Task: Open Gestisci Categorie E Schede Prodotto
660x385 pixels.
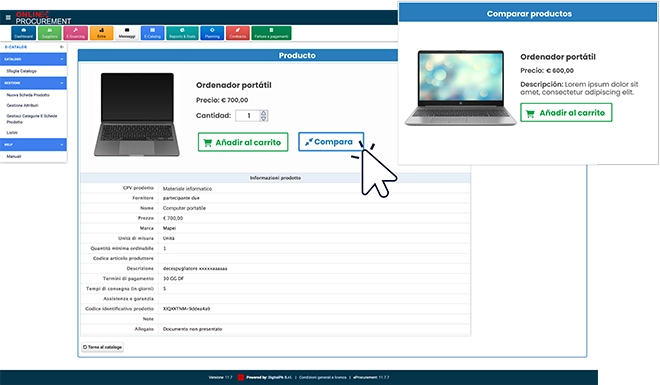Action: (32, 119)
